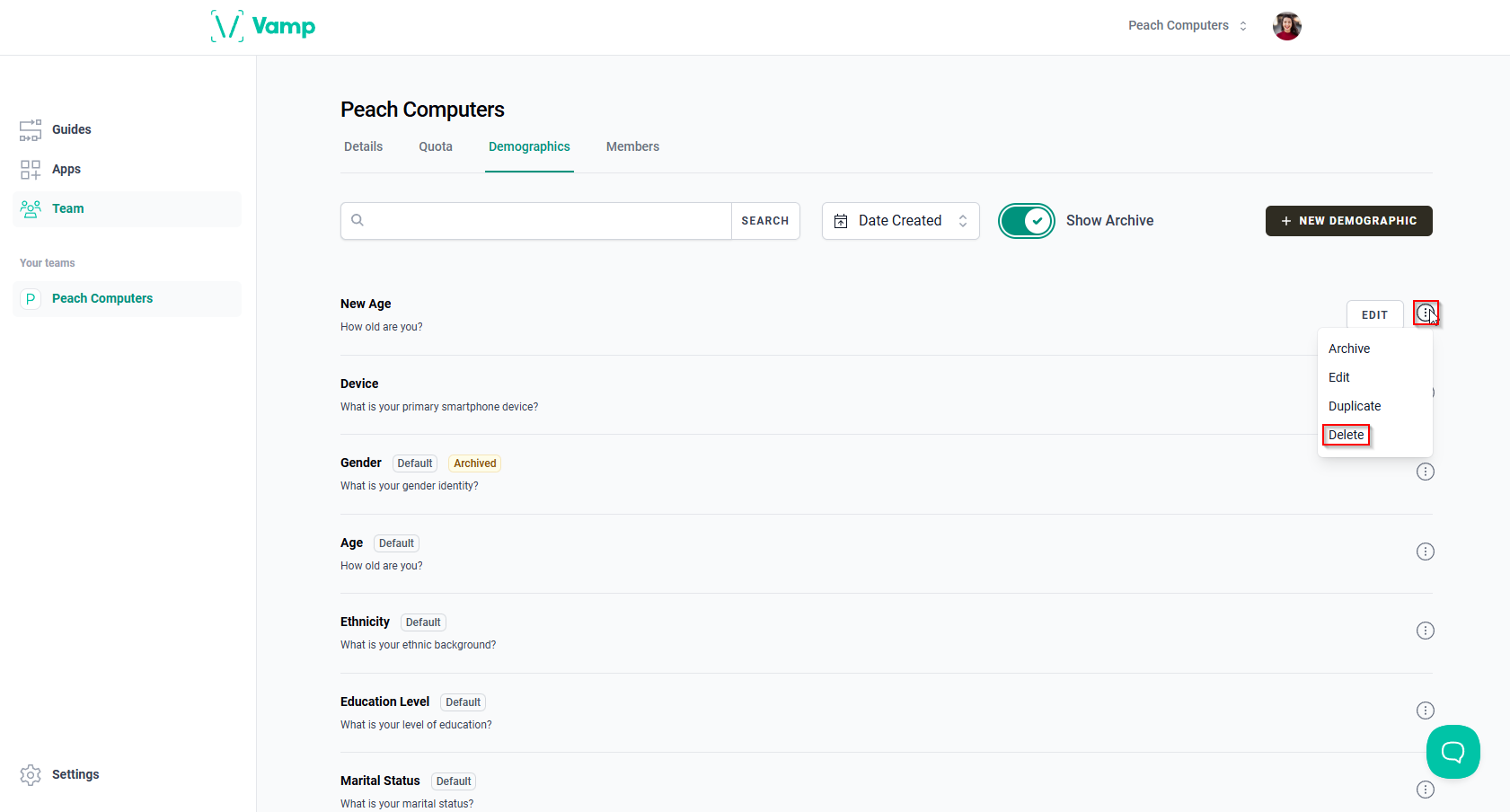Open the Date Created sort dropdown
The height and width of the screenshot is (812, 1510).
coord(900,221)
